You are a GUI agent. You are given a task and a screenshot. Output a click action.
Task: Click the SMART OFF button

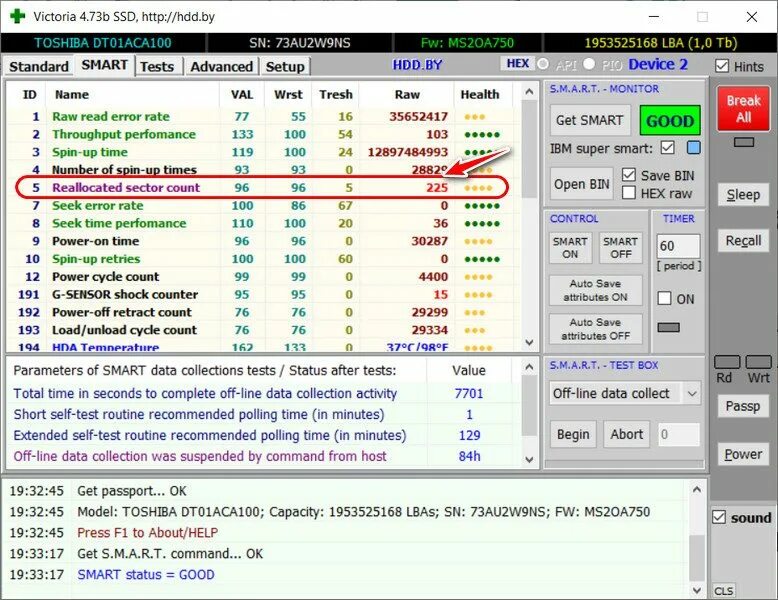tap(620, 248)
